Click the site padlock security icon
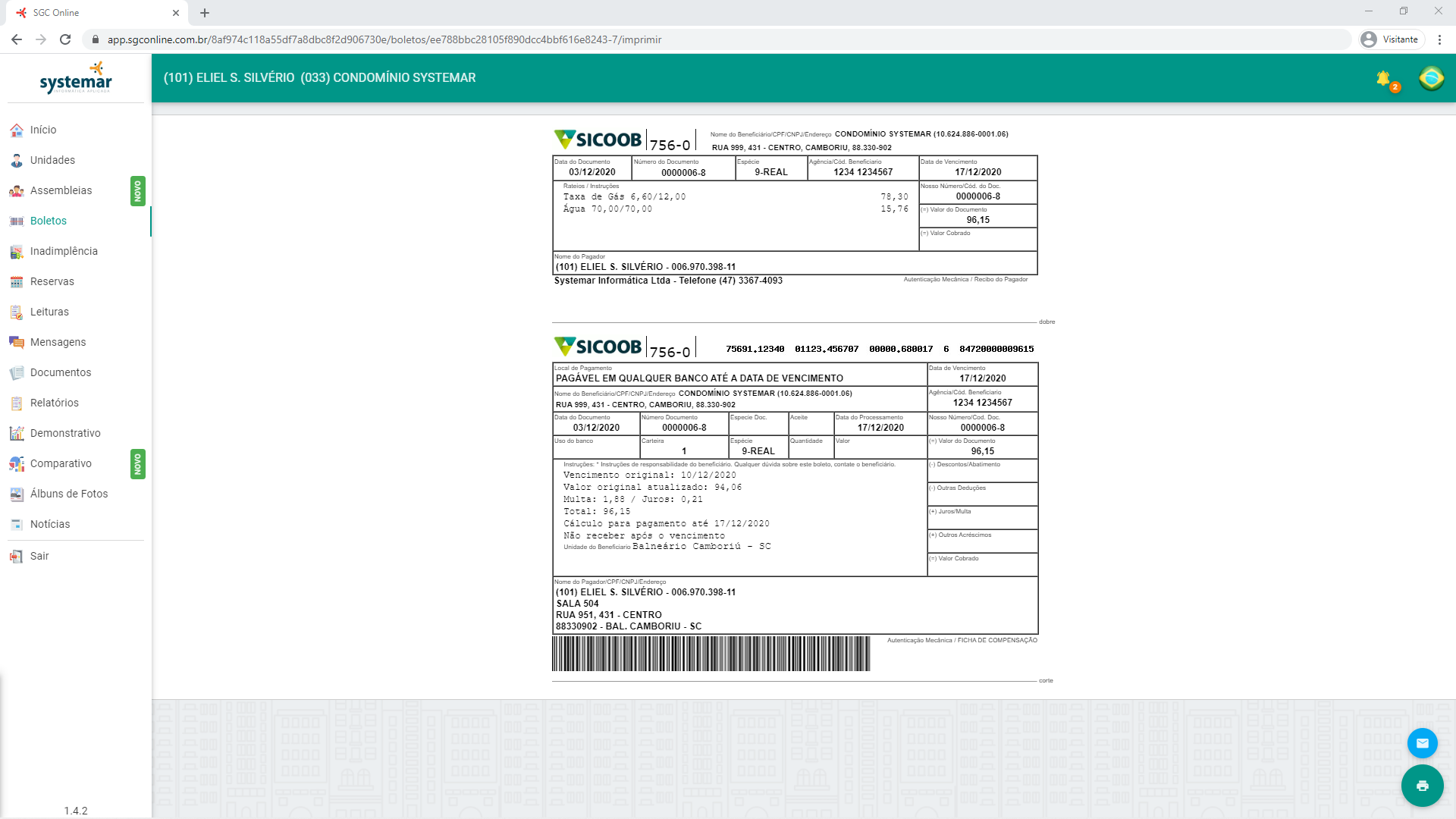This screenshot has width=1456, height=819. [96, 39]
